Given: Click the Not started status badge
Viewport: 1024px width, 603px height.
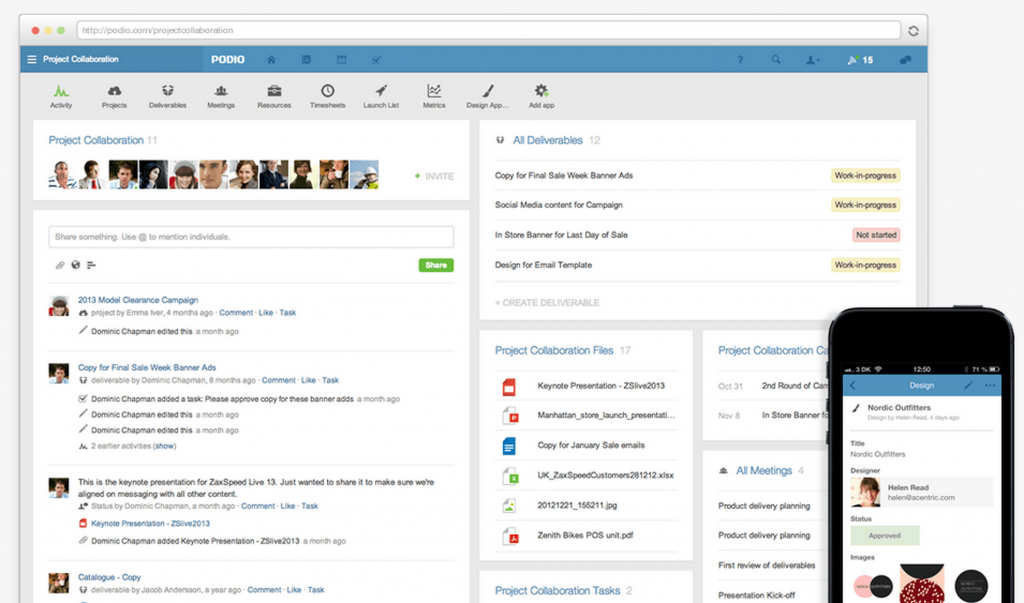Looking at the screenshot, I should (x=876, y=235).
